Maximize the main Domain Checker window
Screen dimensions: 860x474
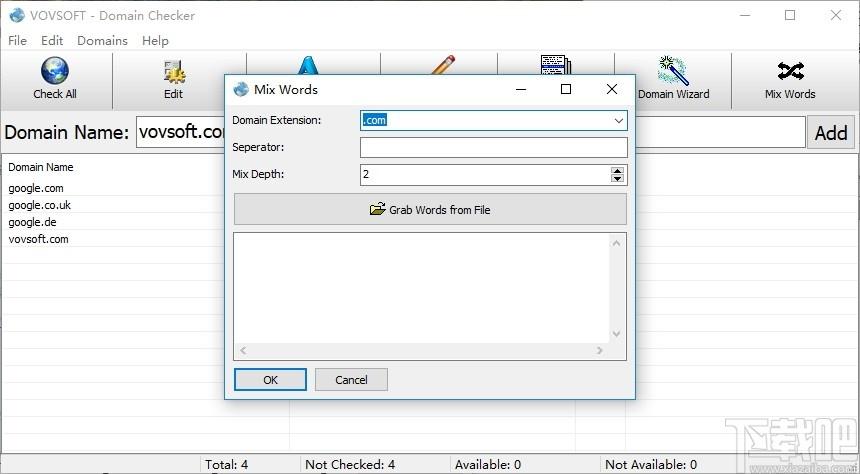point(790,15)
